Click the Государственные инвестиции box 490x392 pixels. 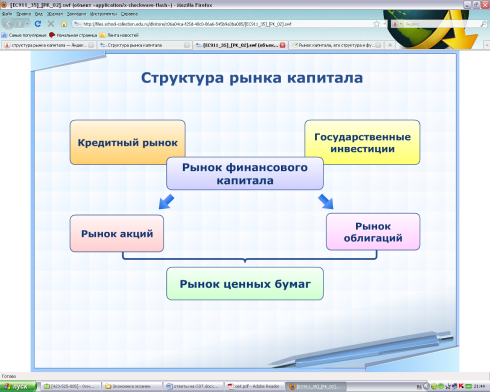coord(362,142)
